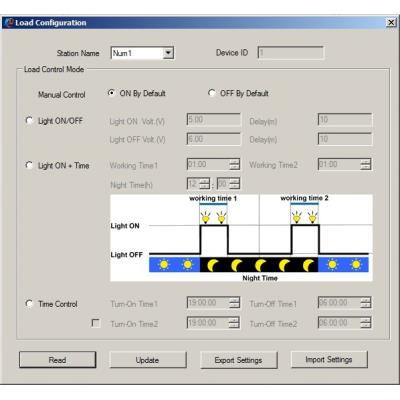The width and height of the screenshot is (400, 400).
Task: Click the Update button
Action: pos(148,360)
